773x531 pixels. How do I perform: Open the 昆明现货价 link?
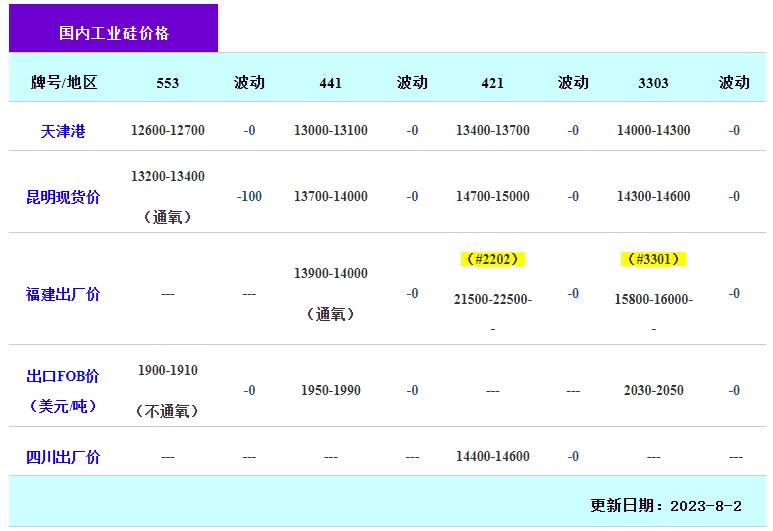[x=63, y=197]
